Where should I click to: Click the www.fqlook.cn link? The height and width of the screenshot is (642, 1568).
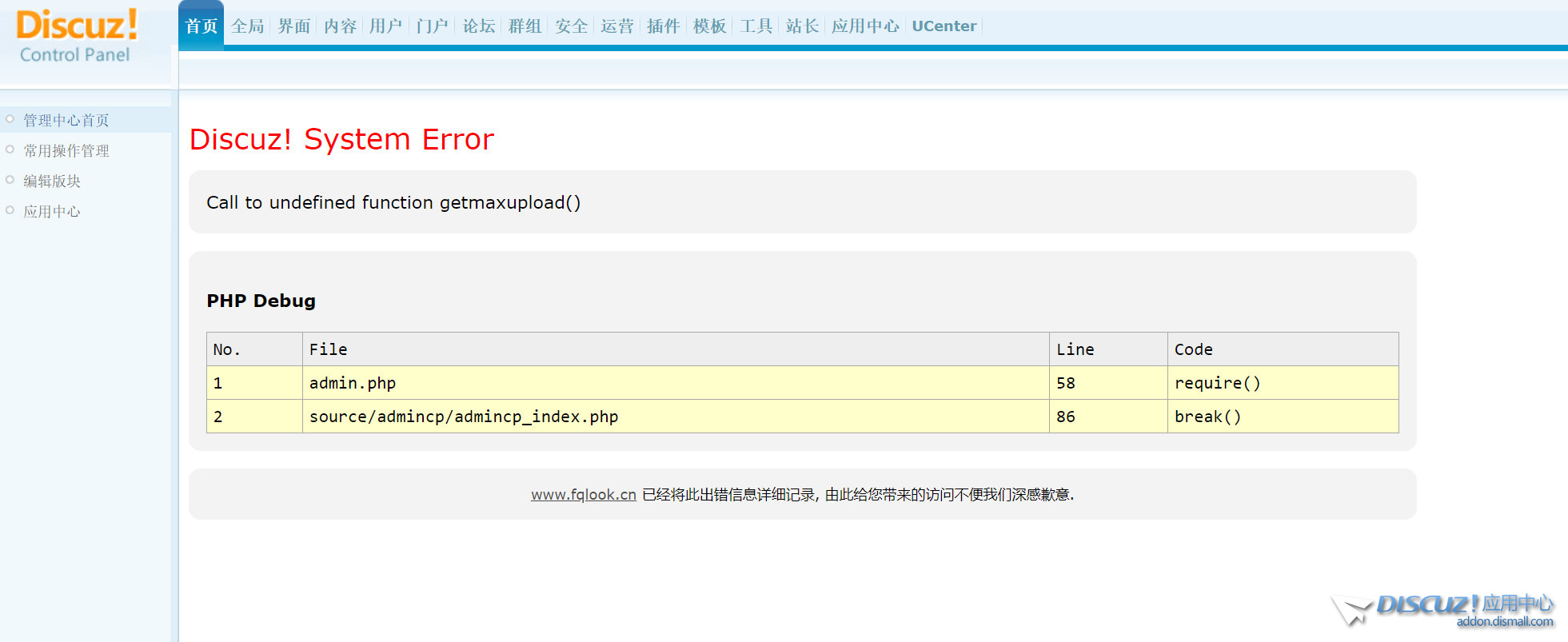tap(584, 495)
